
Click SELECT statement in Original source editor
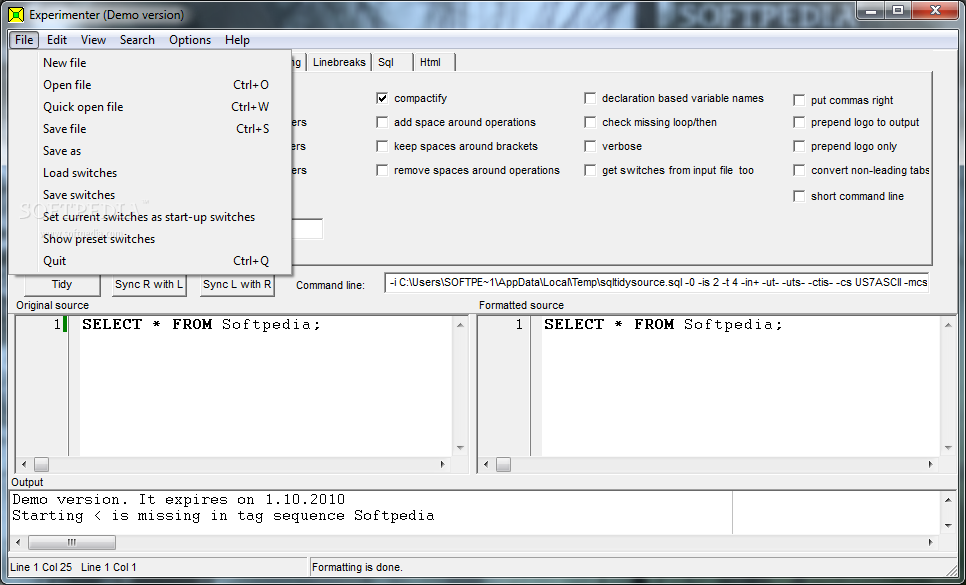tap(201, 325)
